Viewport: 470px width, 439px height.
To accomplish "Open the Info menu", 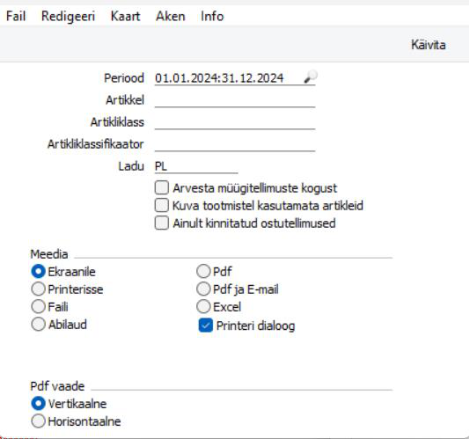I will point(212,16).
